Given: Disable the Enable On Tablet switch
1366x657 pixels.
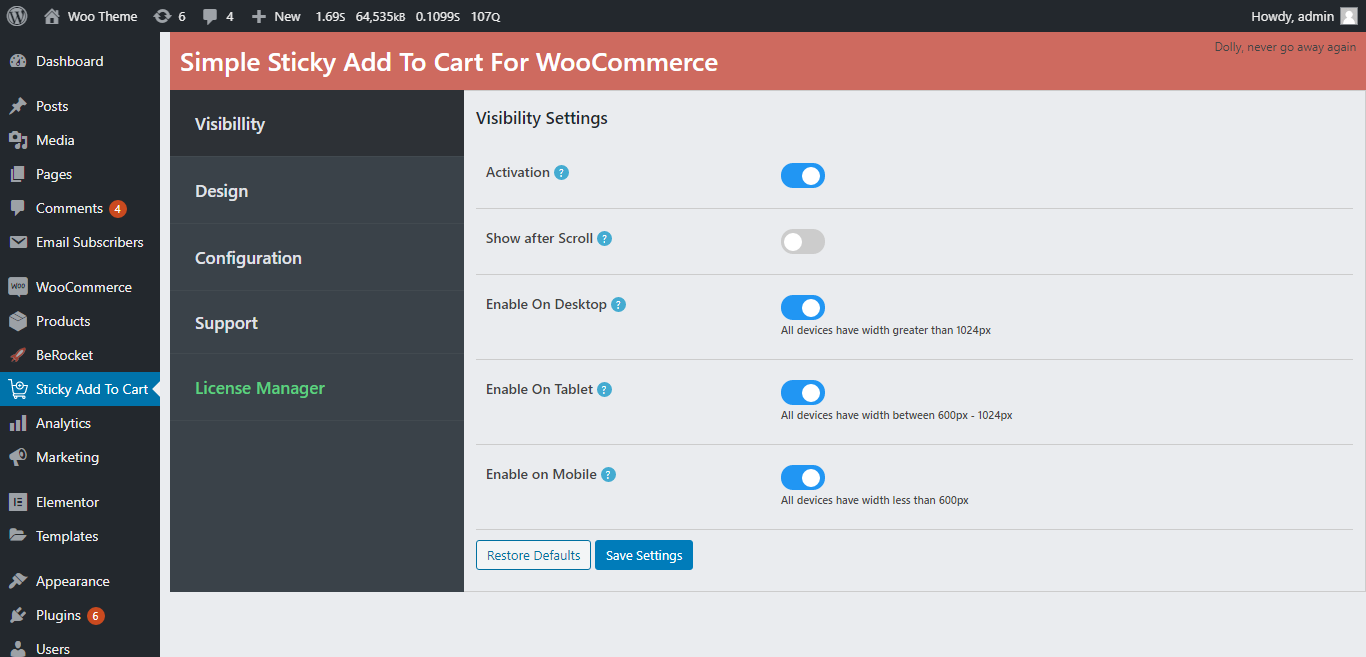Looking at the screenshot, I should pos(803,392).
